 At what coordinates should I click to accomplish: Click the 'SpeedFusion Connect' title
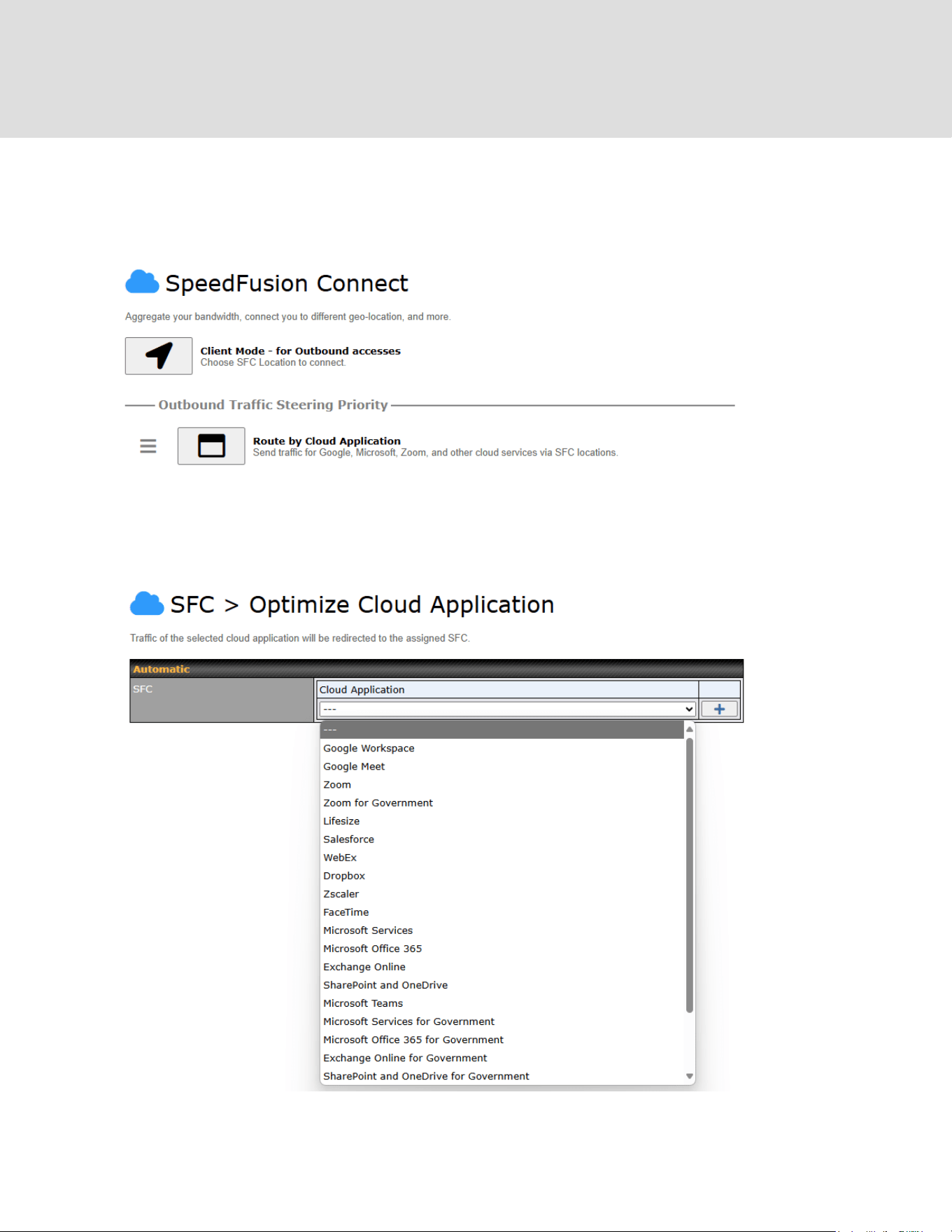click(x=287, y=283)
